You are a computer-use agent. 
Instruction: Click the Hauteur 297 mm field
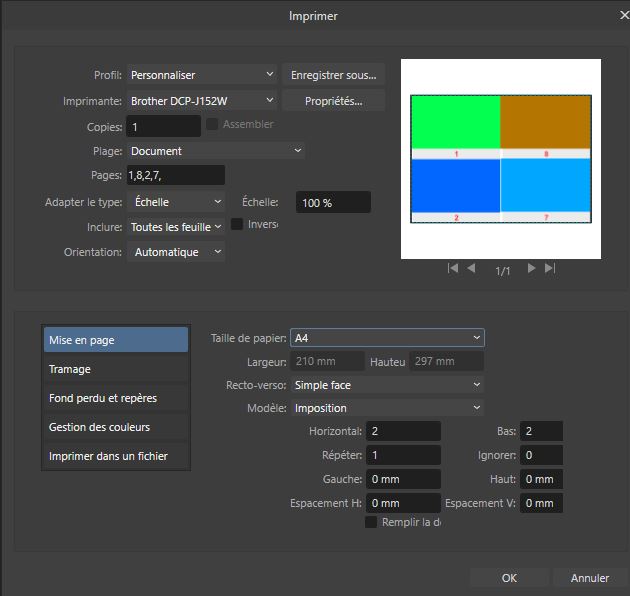(446, 361)
